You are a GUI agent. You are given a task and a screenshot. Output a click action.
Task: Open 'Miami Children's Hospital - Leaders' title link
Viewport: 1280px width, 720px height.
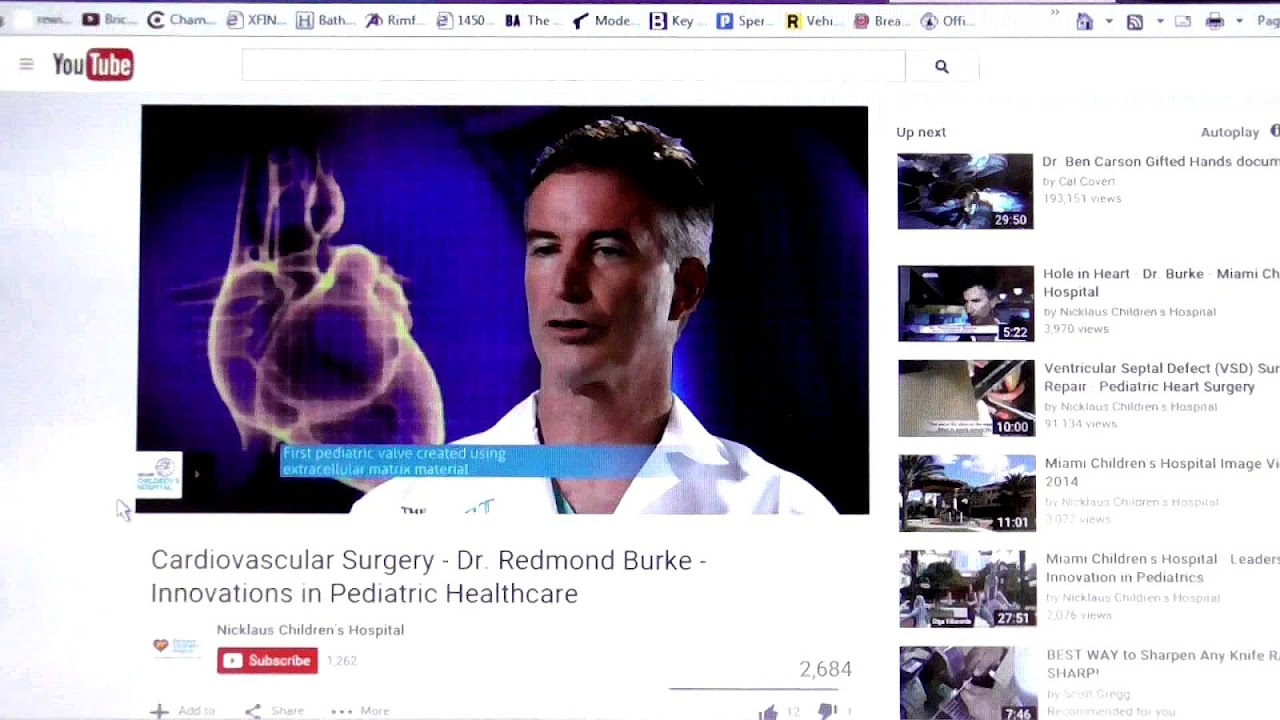point(1163,568)
